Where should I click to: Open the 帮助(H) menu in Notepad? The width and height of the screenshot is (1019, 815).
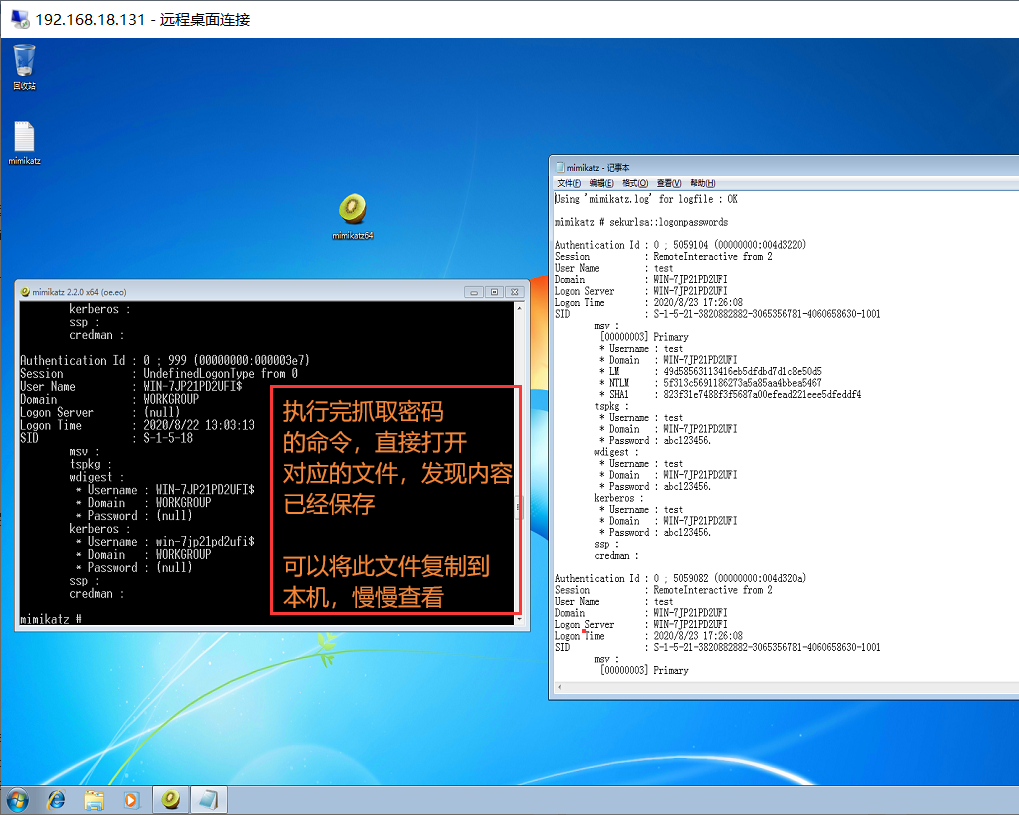(x=703, y=183)
